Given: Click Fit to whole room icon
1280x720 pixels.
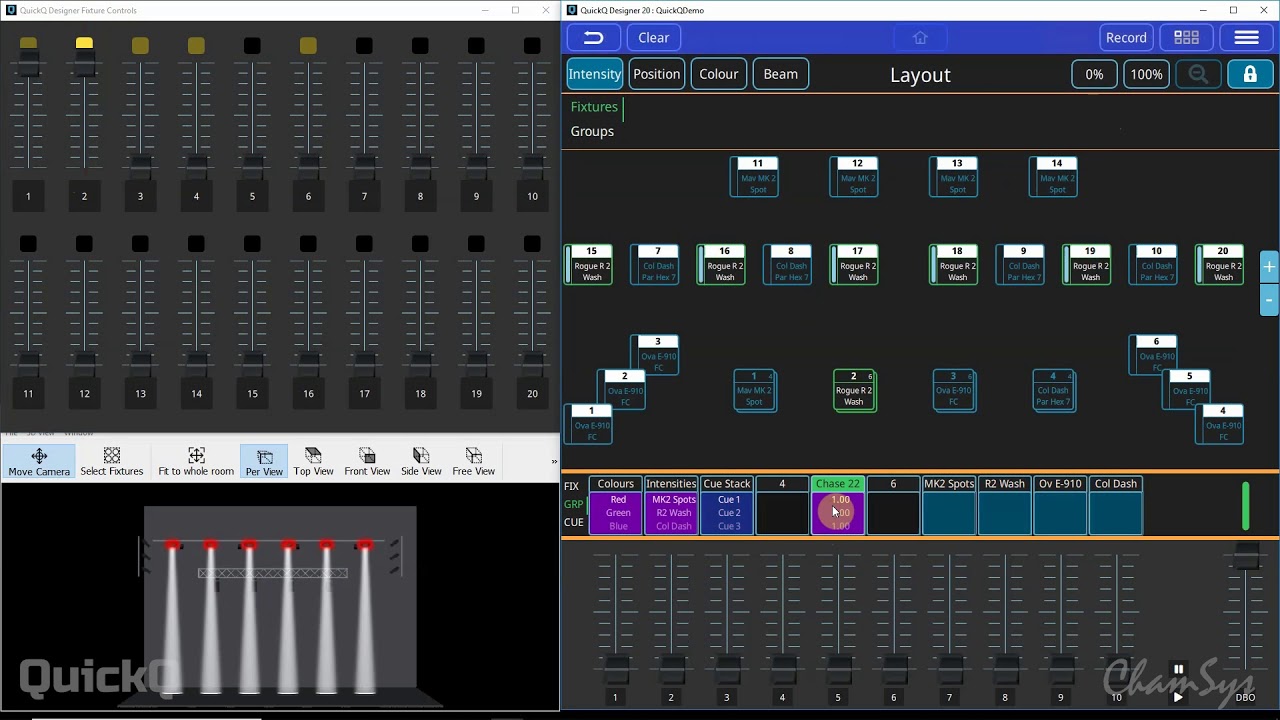Looking at the screenshot, I should (196, 462).
